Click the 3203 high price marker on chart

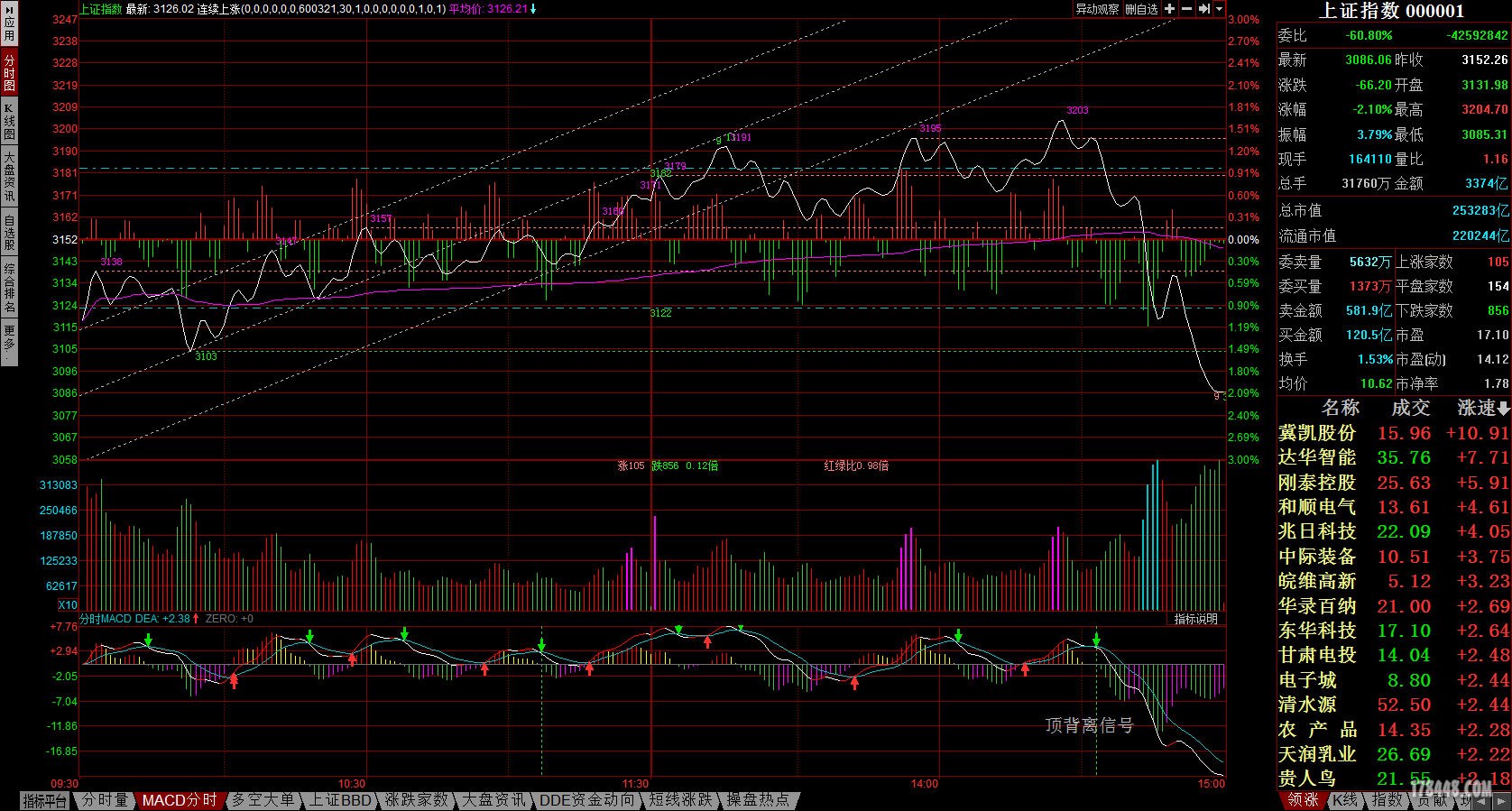pos(1077,110)
